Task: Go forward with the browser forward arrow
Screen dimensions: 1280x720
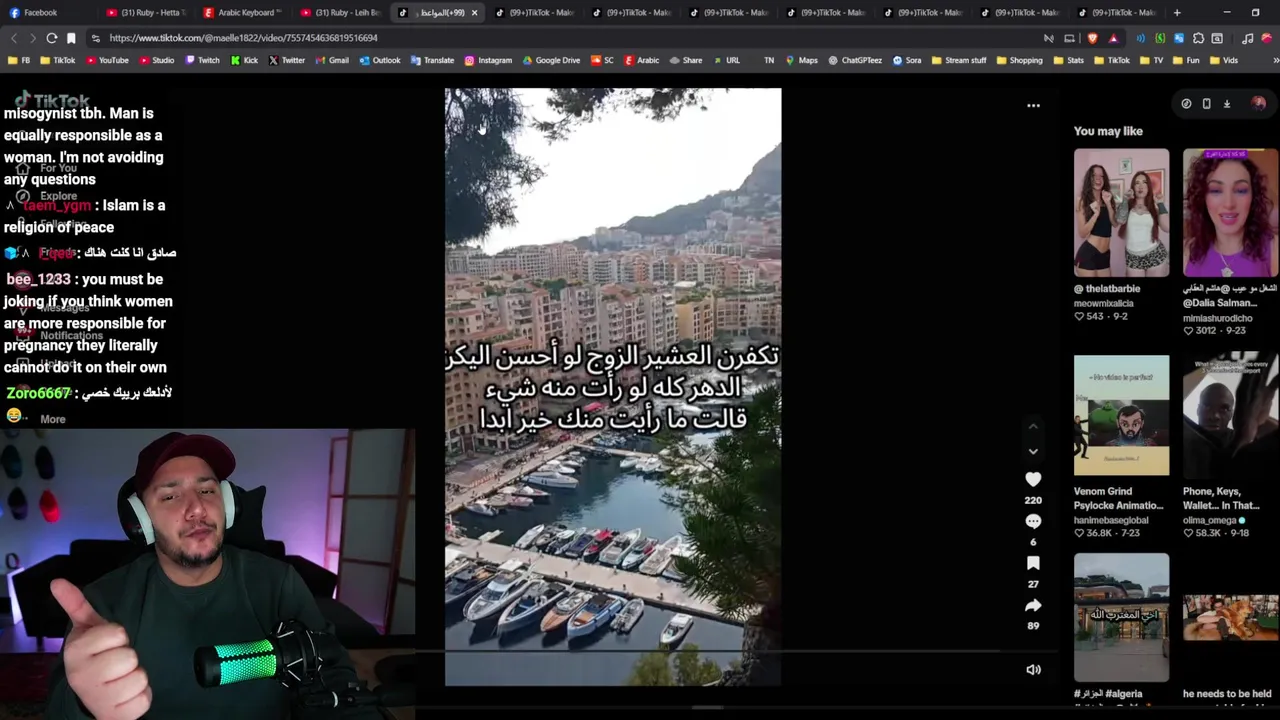Action: (x=32, y=38)
